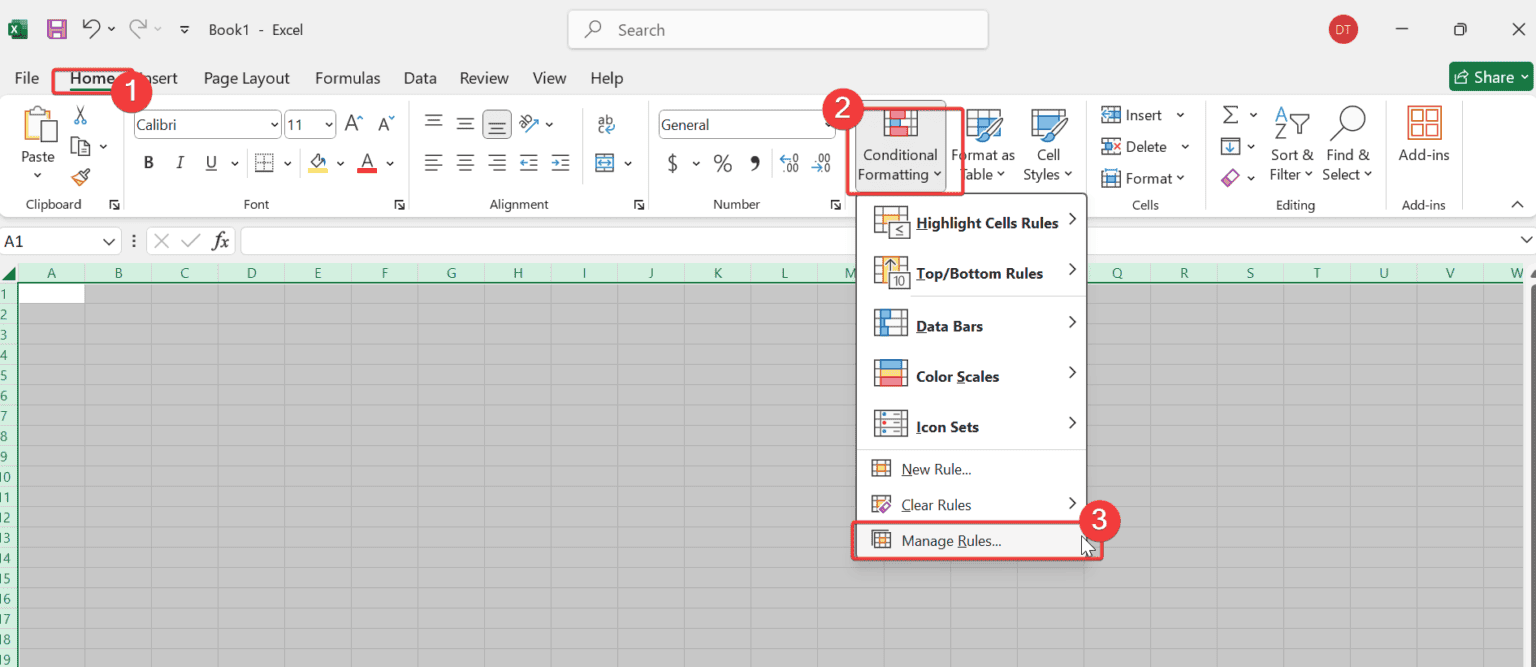The image size is (1536, 667).
Task: Click the Search box in title bar
Action: click(778, 30)
